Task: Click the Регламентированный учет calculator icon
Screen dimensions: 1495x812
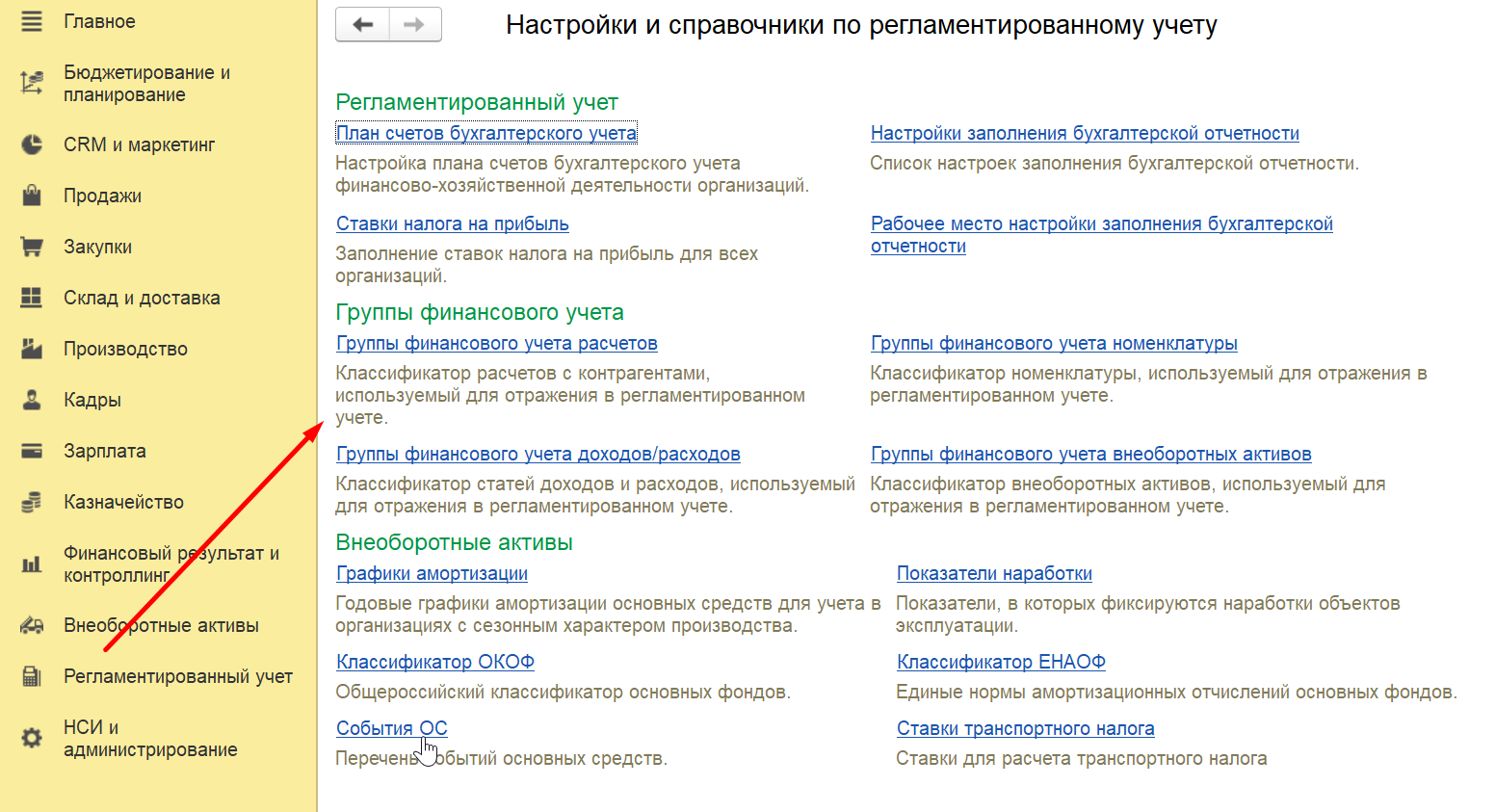Action: 32,676
